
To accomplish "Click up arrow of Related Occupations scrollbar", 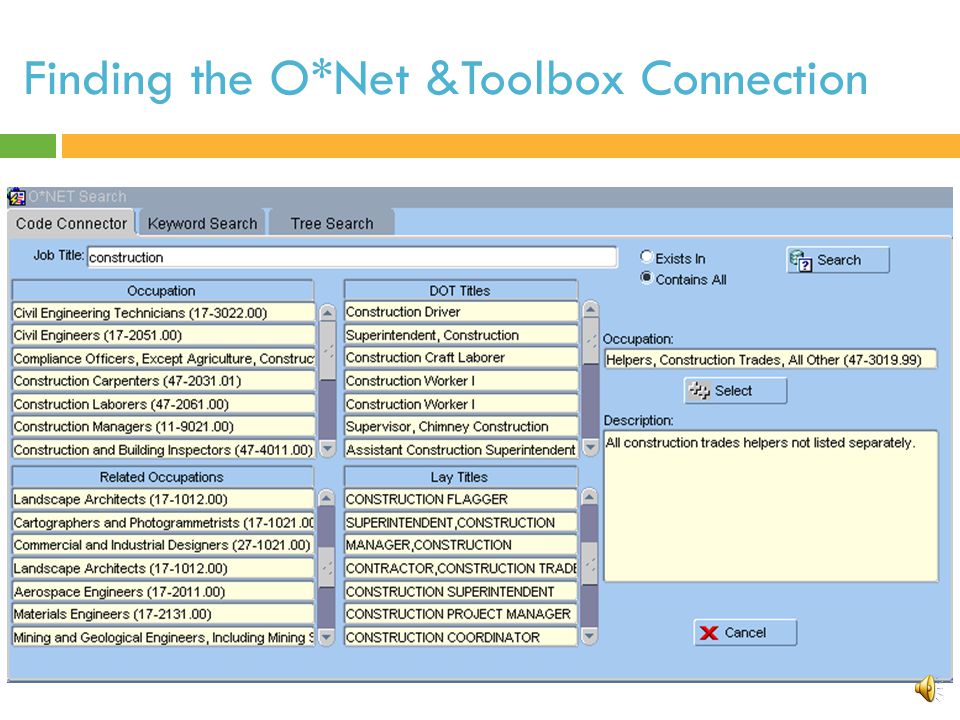I will (328, 498).
